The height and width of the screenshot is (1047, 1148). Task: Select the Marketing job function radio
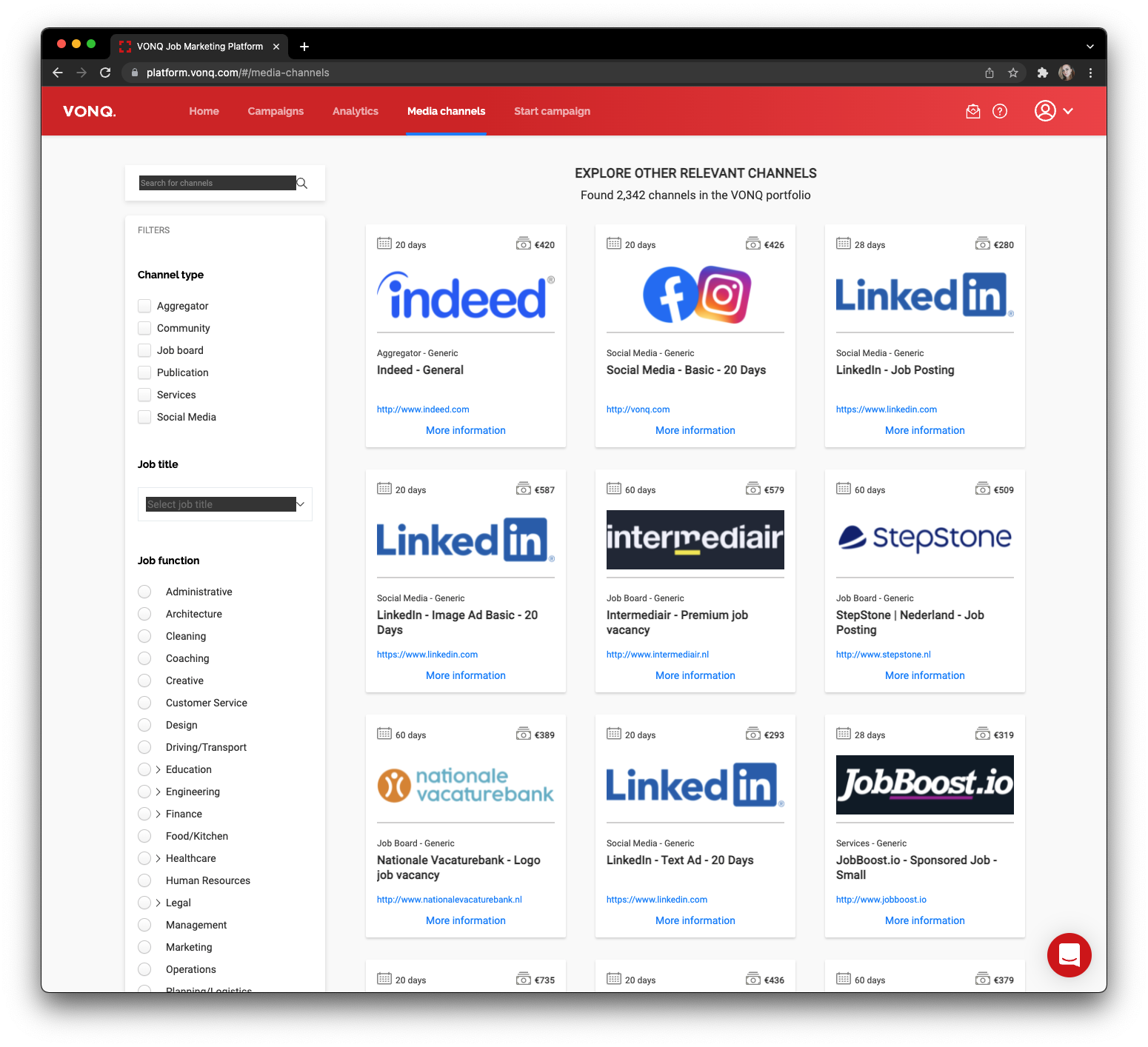144,947
